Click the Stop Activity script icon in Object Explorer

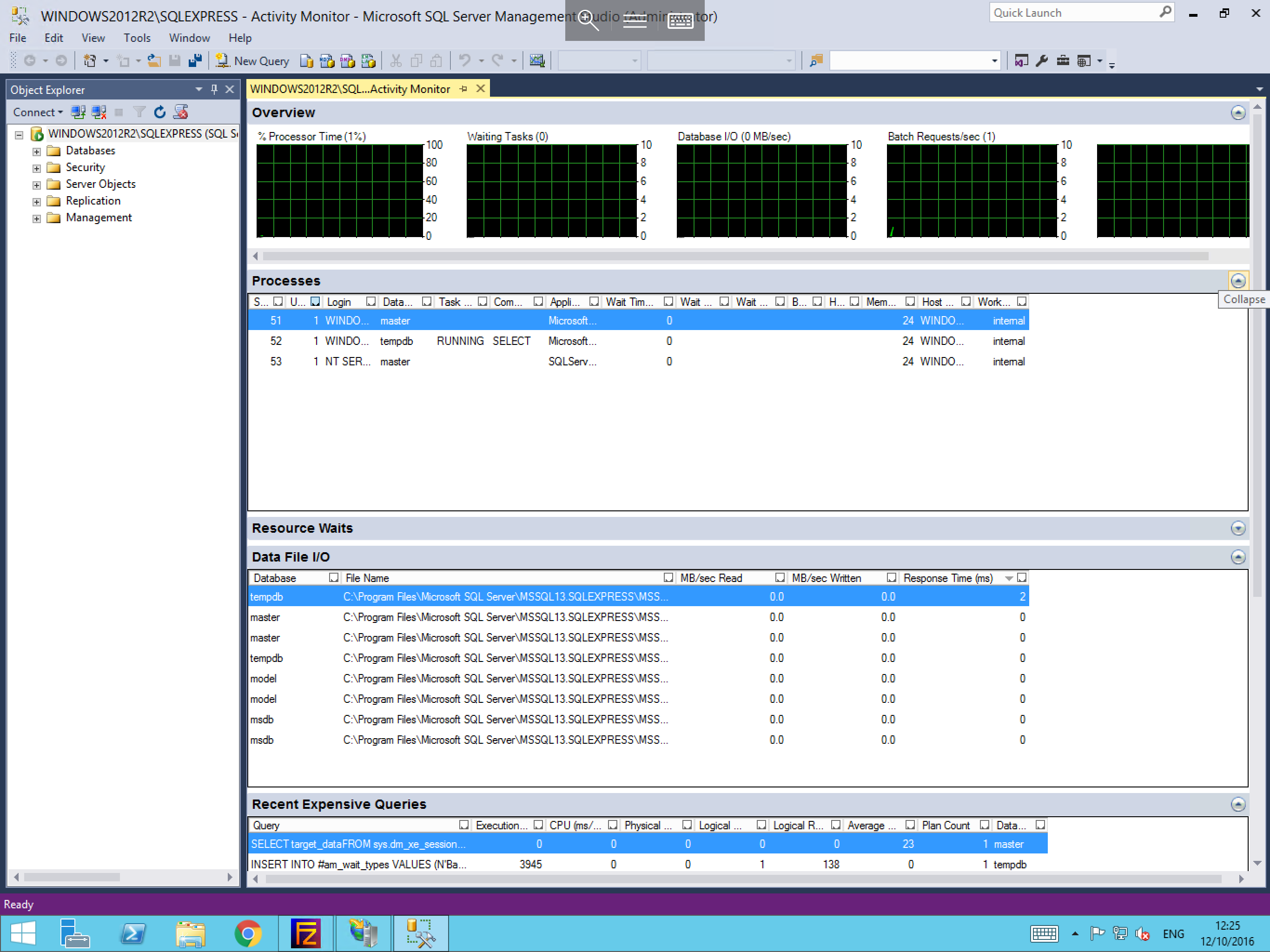[x=181, y=112]
